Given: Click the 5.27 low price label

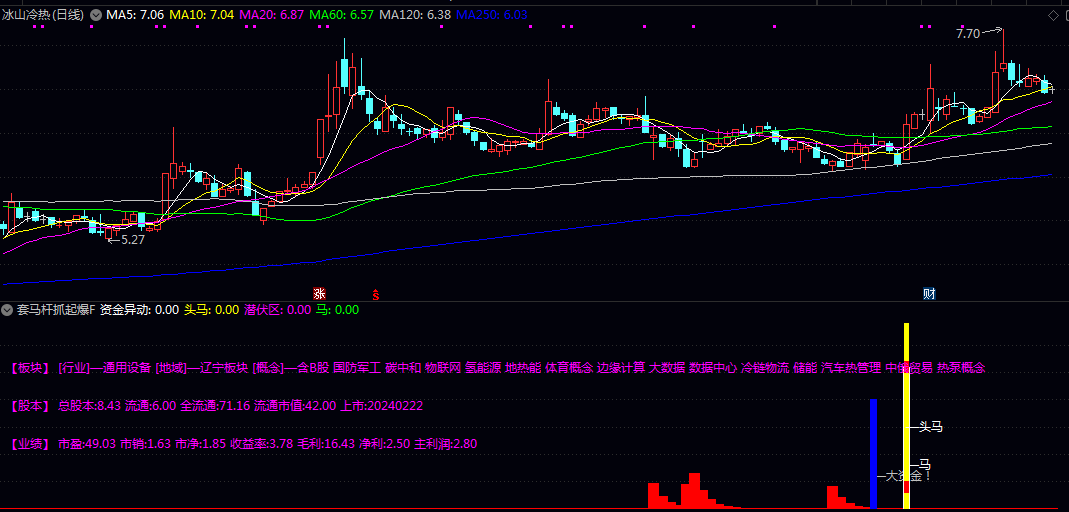Looking at the screenshot, I should pos(133,240).
